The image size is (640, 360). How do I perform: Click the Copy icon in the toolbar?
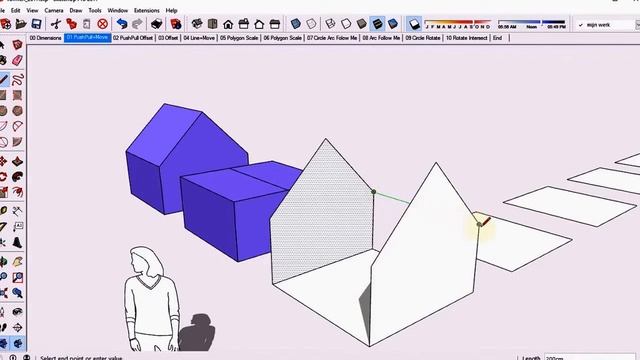(71, 24)
